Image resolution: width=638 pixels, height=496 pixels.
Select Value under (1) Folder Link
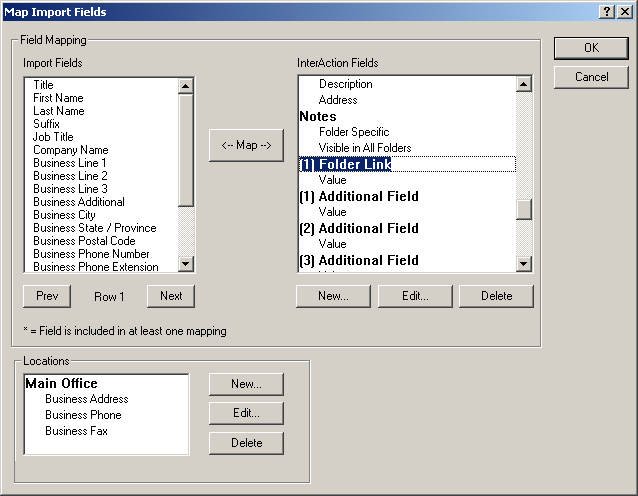[332, 180]
